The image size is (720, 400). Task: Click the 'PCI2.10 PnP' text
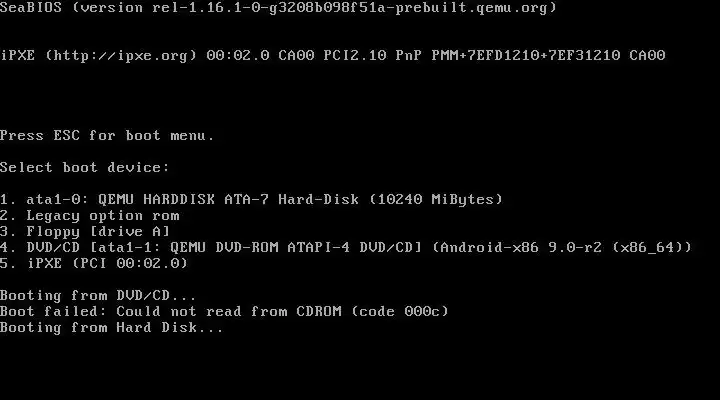(x=372, y=56)
